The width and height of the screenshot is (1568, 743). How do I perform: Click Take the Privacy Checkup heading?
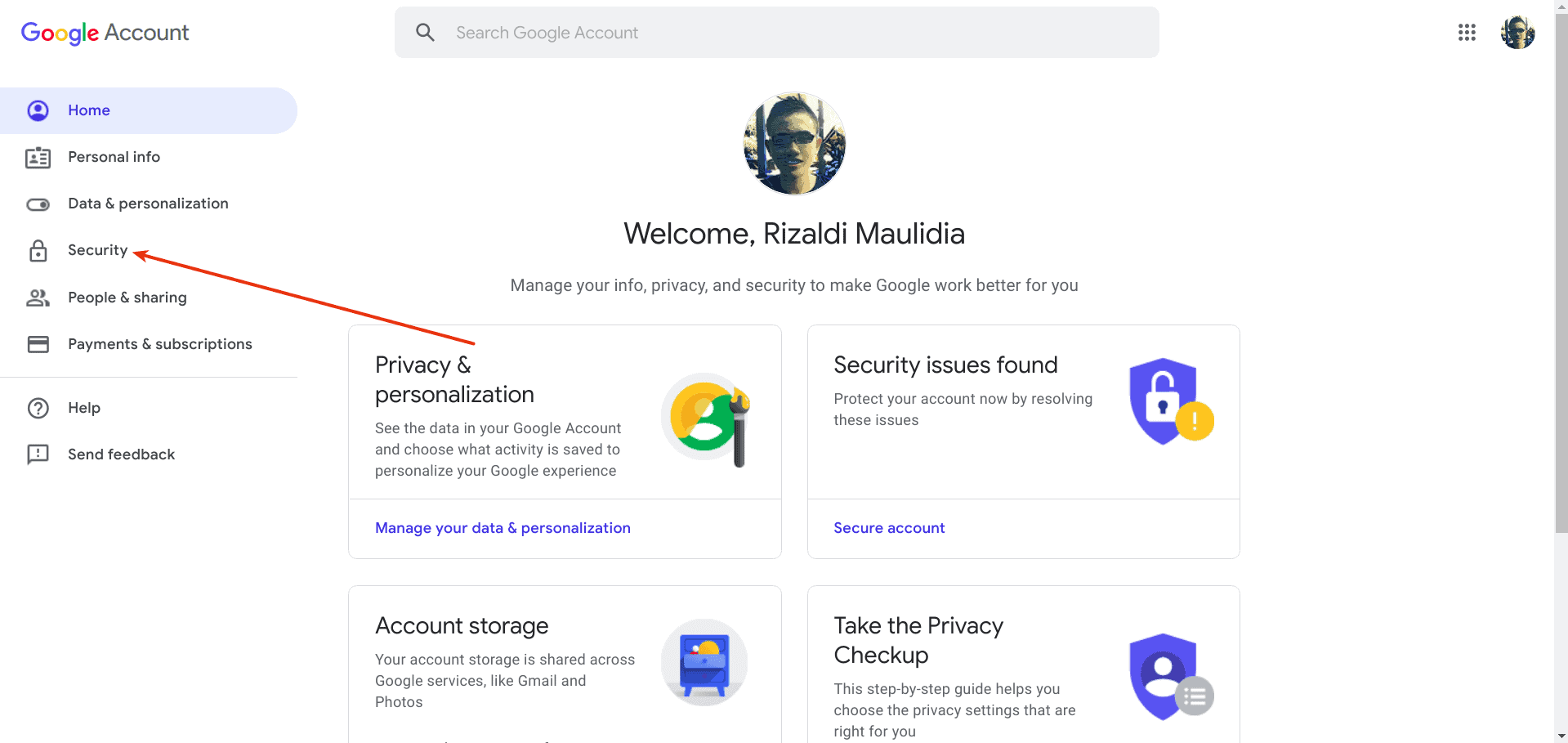tap(918, 640)
